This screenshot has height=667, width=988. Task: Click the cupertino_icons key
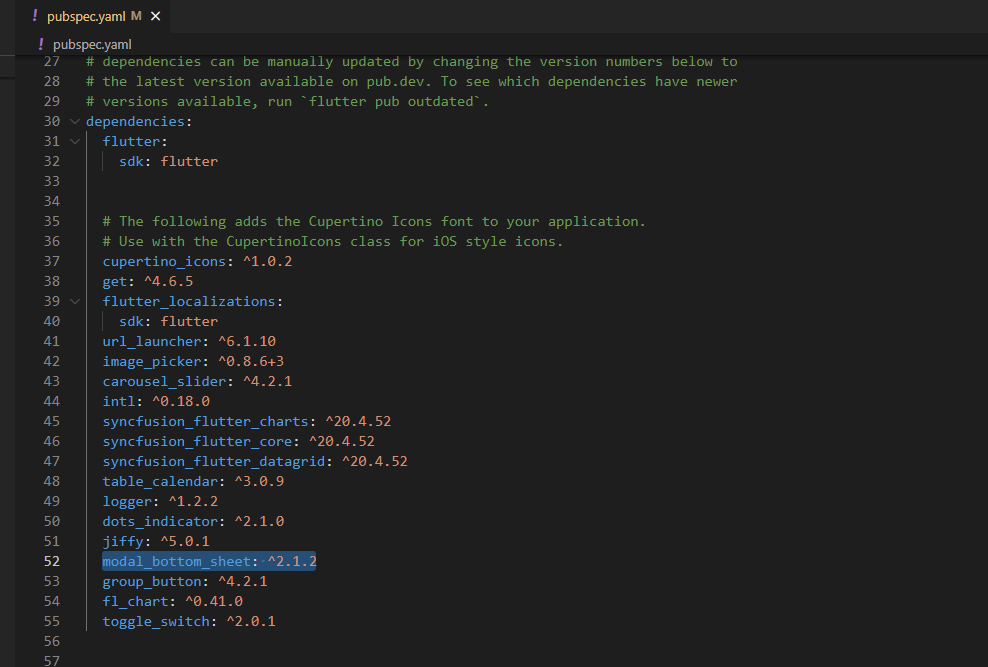click(x=164, y=261)
